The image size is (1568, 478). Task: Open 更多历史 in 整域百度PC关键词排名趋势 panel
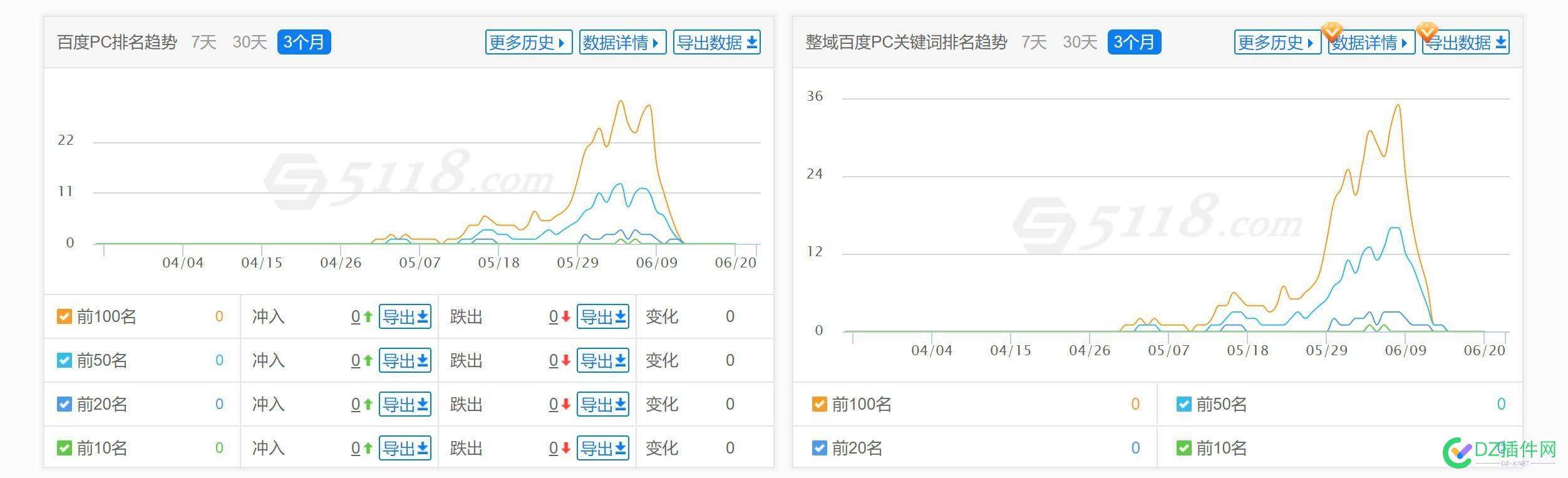[x=1277, y=43]
